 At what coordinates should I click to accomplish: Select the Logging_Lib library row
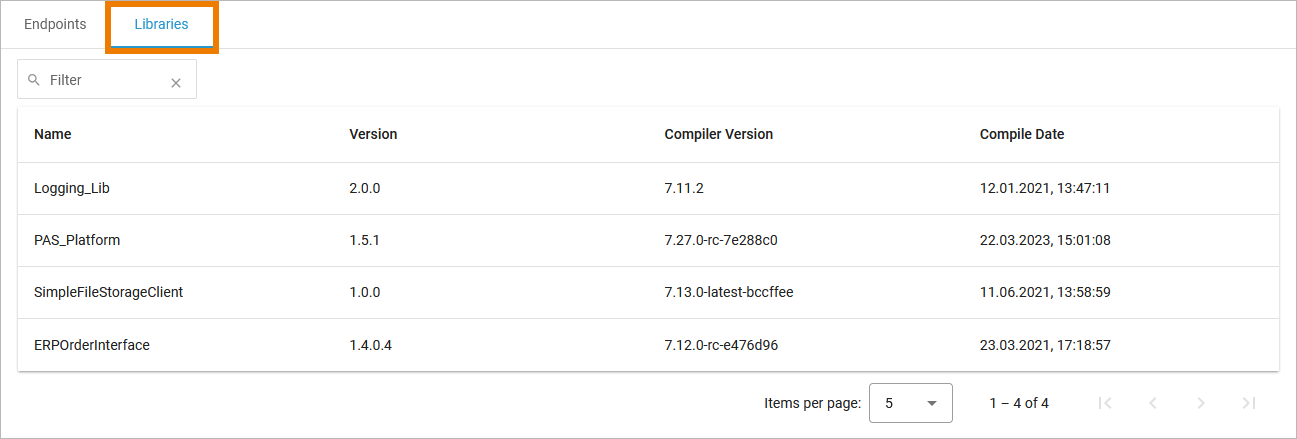tap(71, 188)
